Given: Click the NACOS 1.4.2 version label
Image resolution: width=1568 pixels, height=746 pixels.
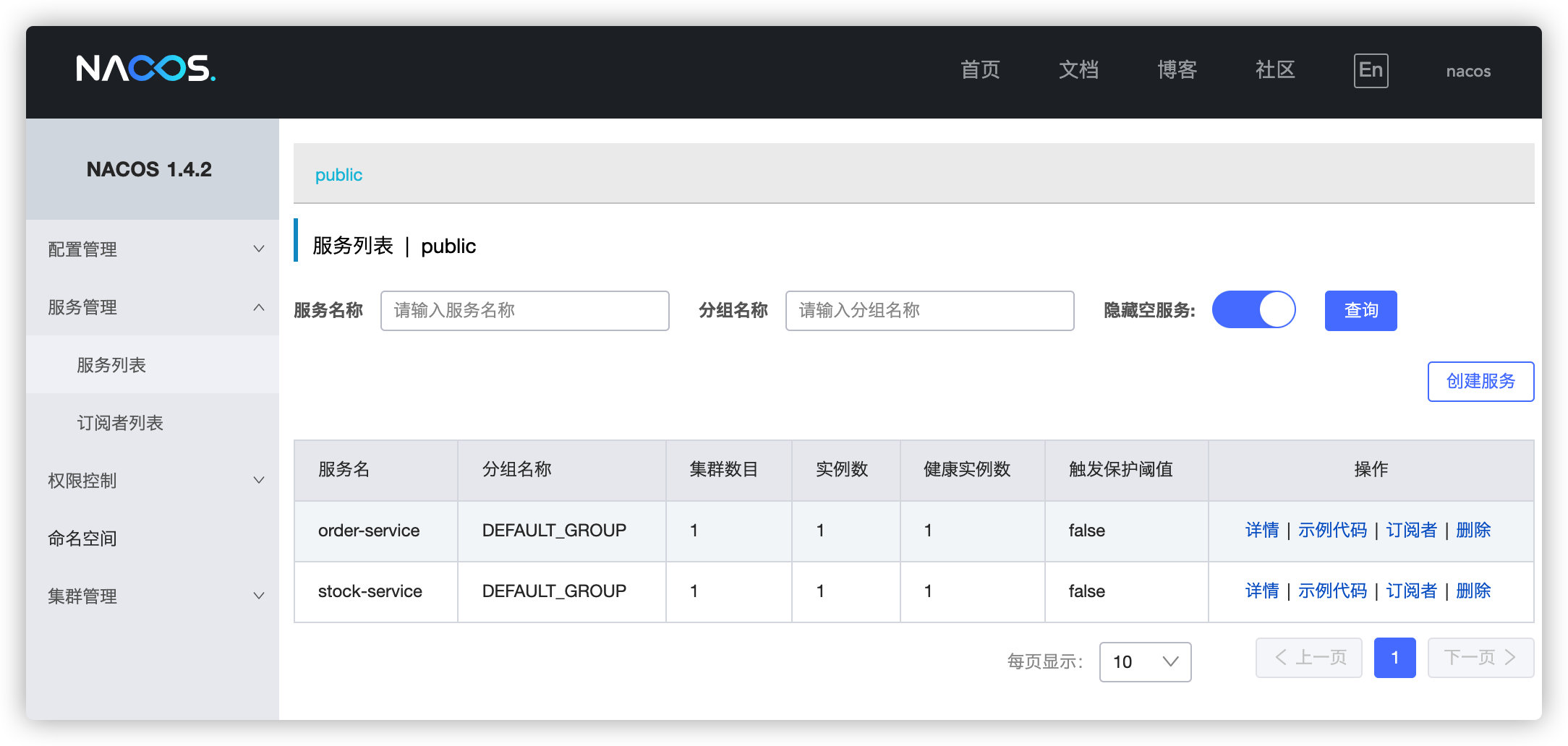Looking at the screenshot, I should (149, 169).
